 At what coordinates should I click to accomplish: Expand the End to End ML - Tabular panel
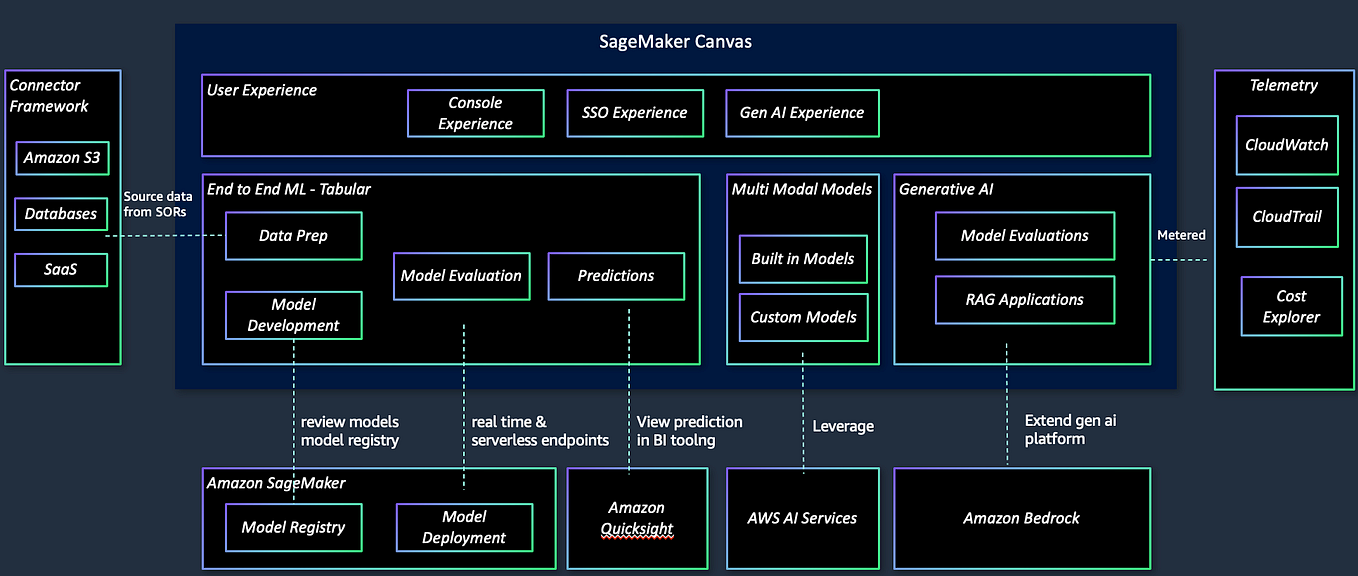[287, 188]
